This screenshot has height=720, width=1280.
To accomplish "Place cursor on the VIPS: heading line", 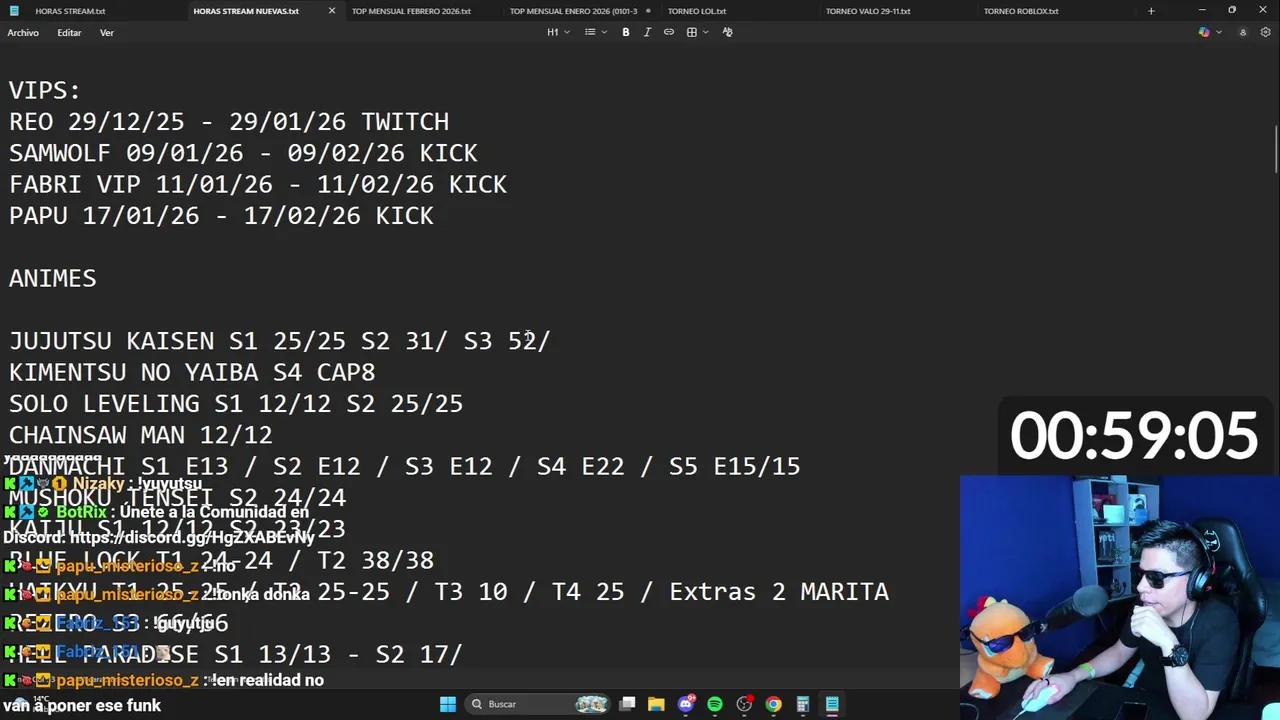I will click(45, 90).
